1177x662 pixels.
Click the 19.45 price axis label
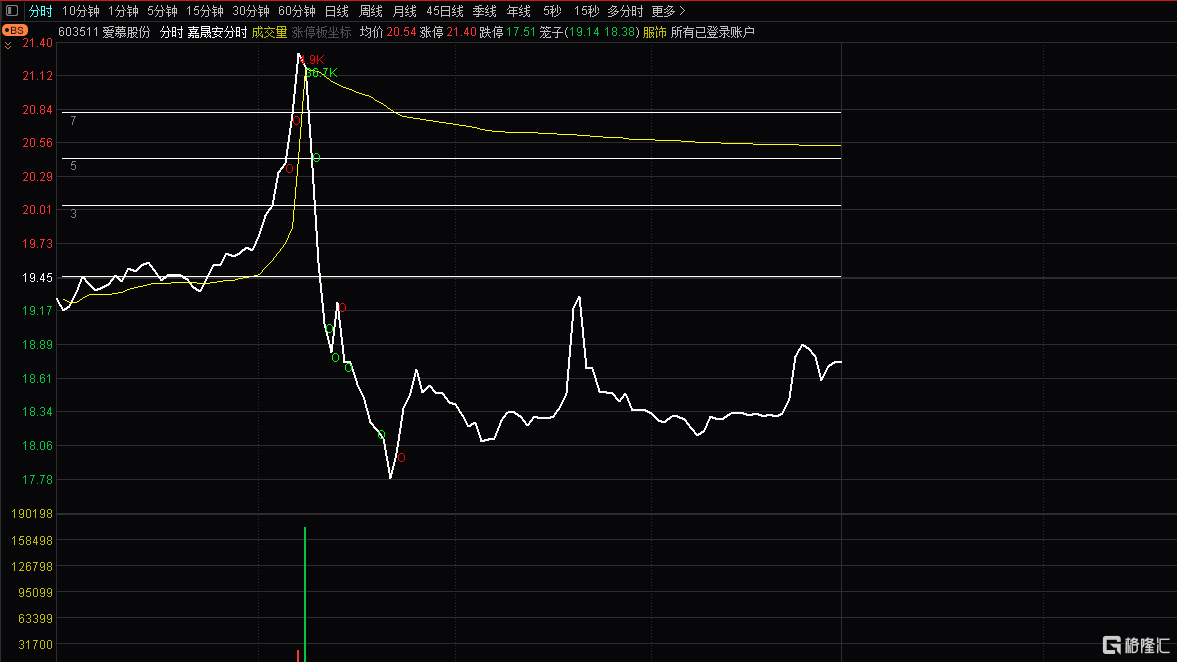[38, 278]
